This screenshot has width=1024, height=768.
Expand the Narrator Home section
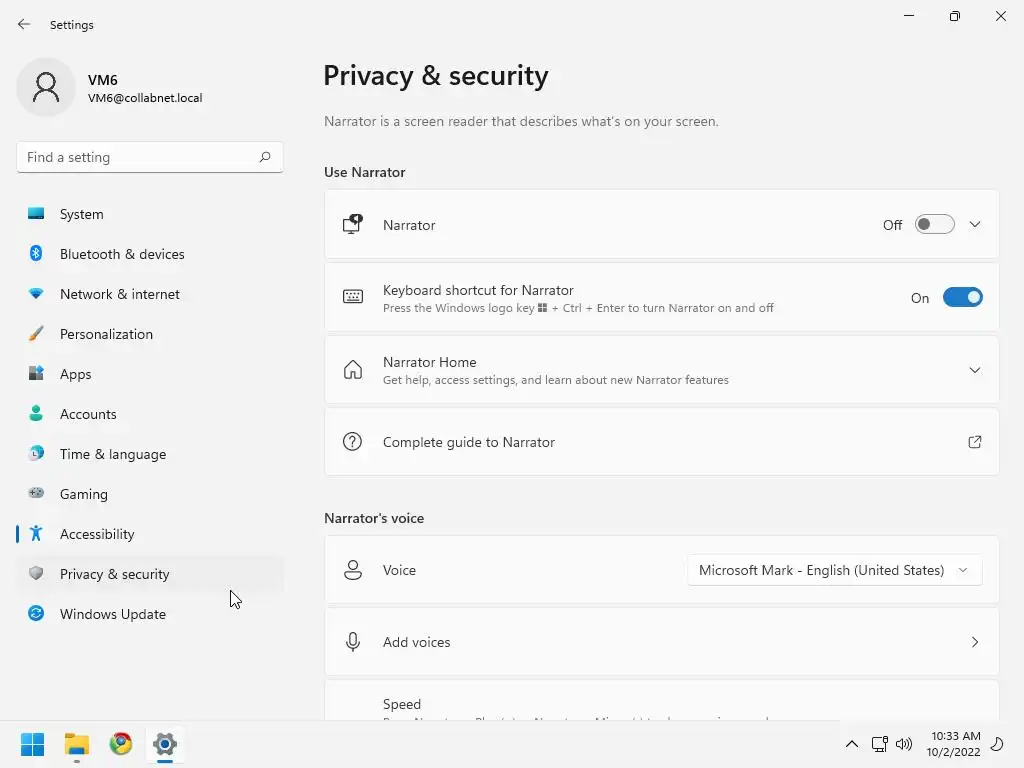point(975,370)
